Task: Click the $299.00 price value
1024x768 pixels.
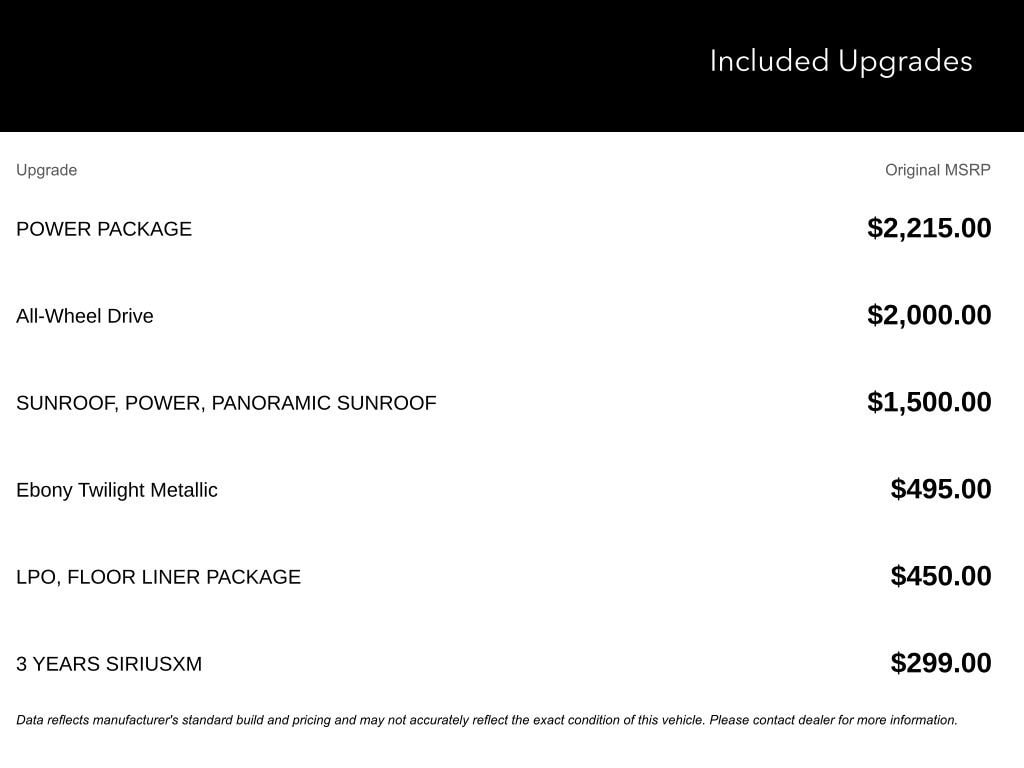Action: pyautogui.click(x=940, y=662)
